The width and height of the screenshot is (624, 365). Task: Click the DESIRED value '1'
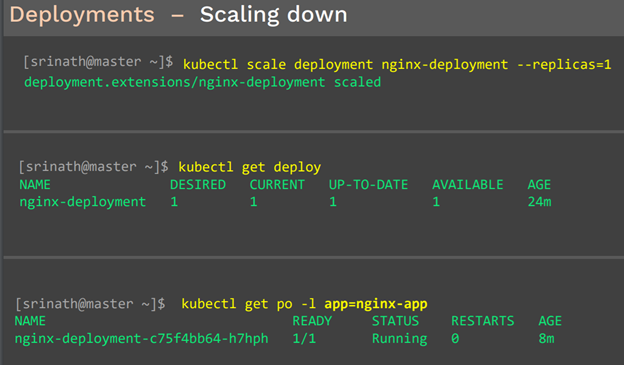[x=174, y=202]
